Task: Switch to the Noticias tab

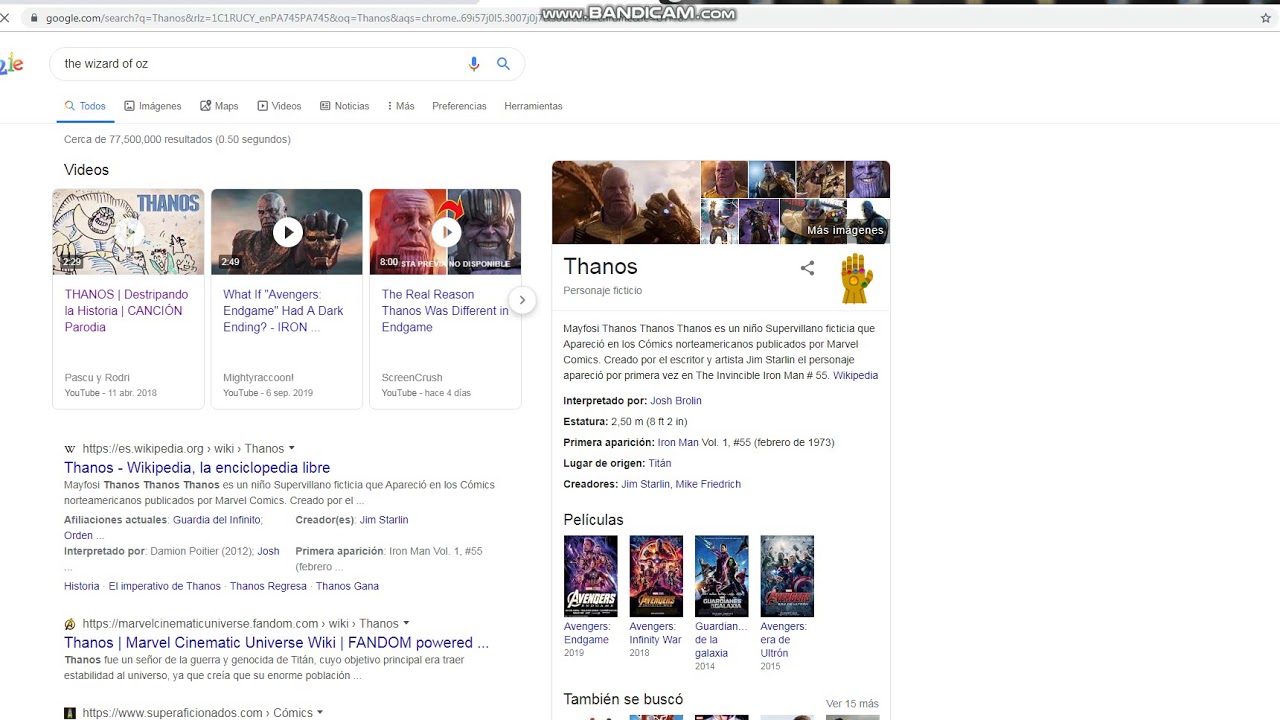Action: point(344,106)
